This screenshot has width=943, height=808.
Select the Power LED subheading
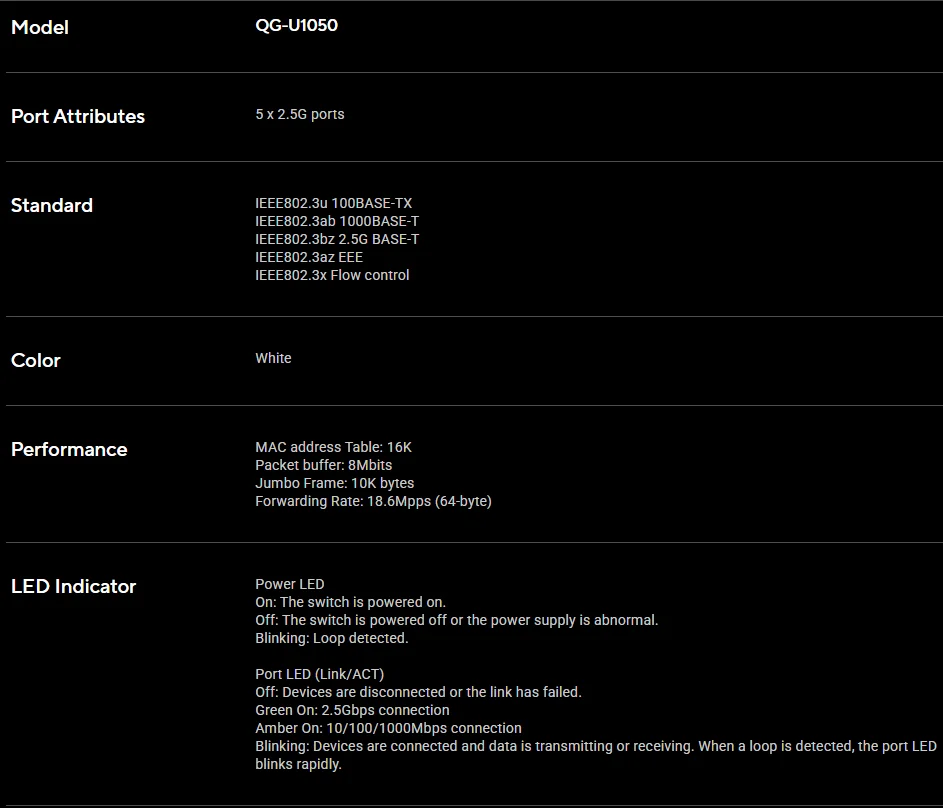[x=289, y=584]
